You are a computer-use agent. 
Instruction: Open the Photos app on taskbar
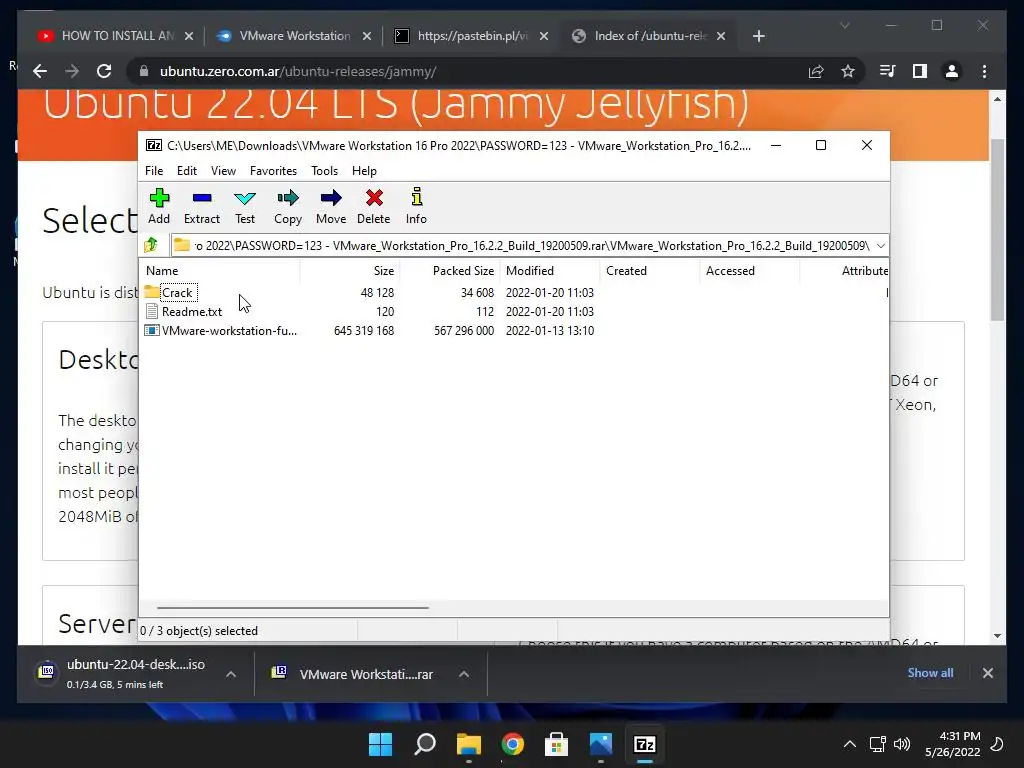[x=601, y=744]
